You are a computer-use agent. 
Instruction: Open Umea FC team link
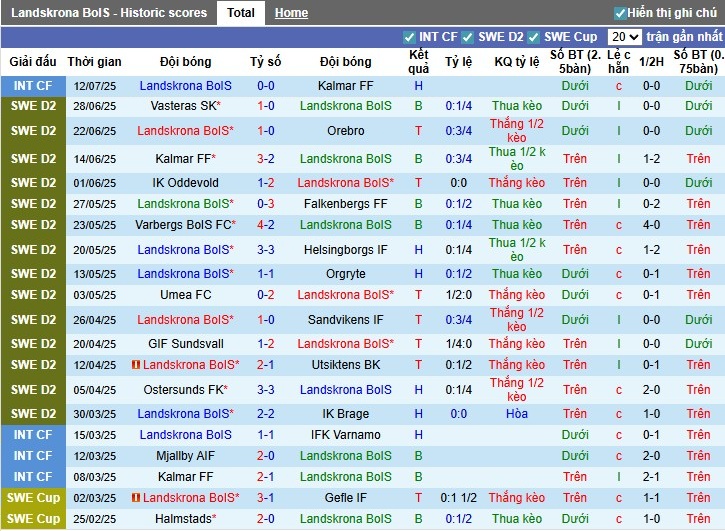[x=185, y=295]
